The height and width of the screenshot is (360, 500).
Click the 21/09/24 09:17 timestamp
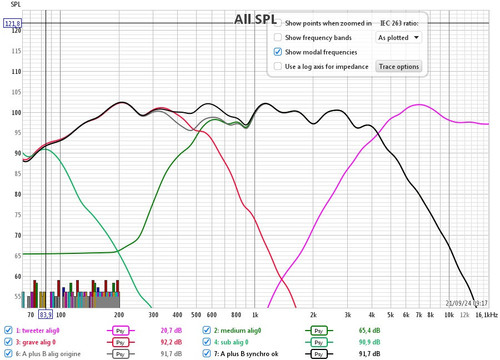(466, 303)
